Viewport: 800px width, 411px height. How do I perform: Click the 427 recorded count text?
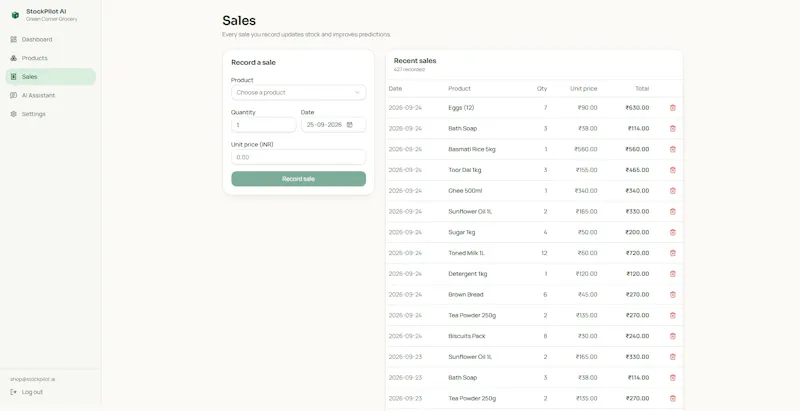coord(409,69)
